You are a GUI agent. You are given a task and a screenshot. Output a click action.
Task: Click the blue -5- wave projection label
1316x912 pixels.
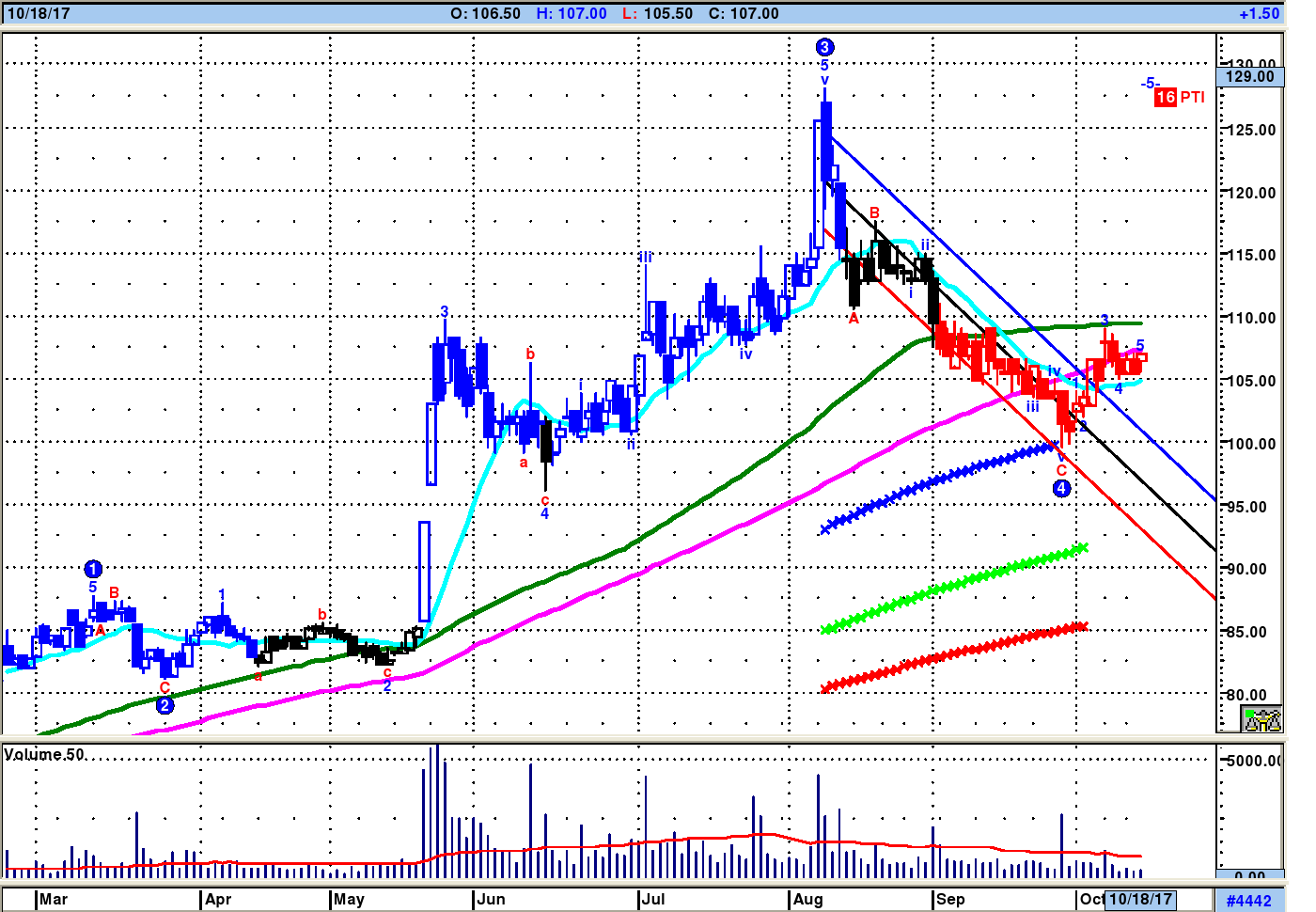[1150, 84]
